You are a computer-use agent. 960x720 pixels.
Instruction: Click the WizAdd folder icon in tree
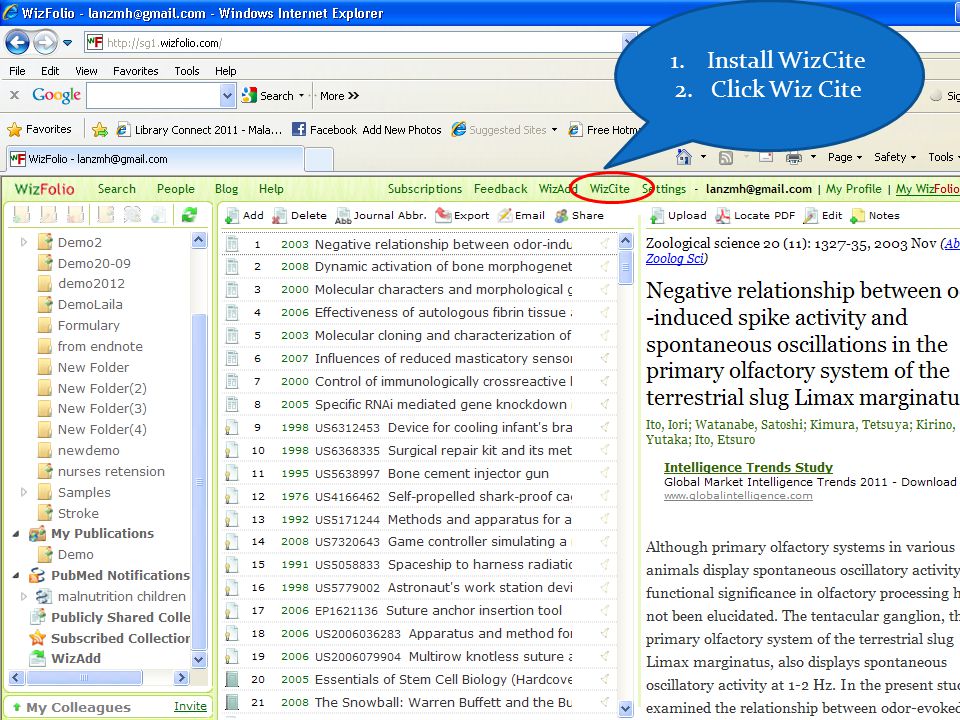click(37, 658)
